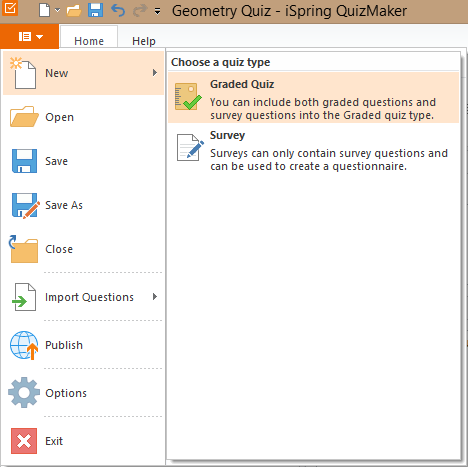The height and width of the screenshot is (467, 468).
Task: Click the save floppy icon in quick access toolbar
Action: [95, 10]
